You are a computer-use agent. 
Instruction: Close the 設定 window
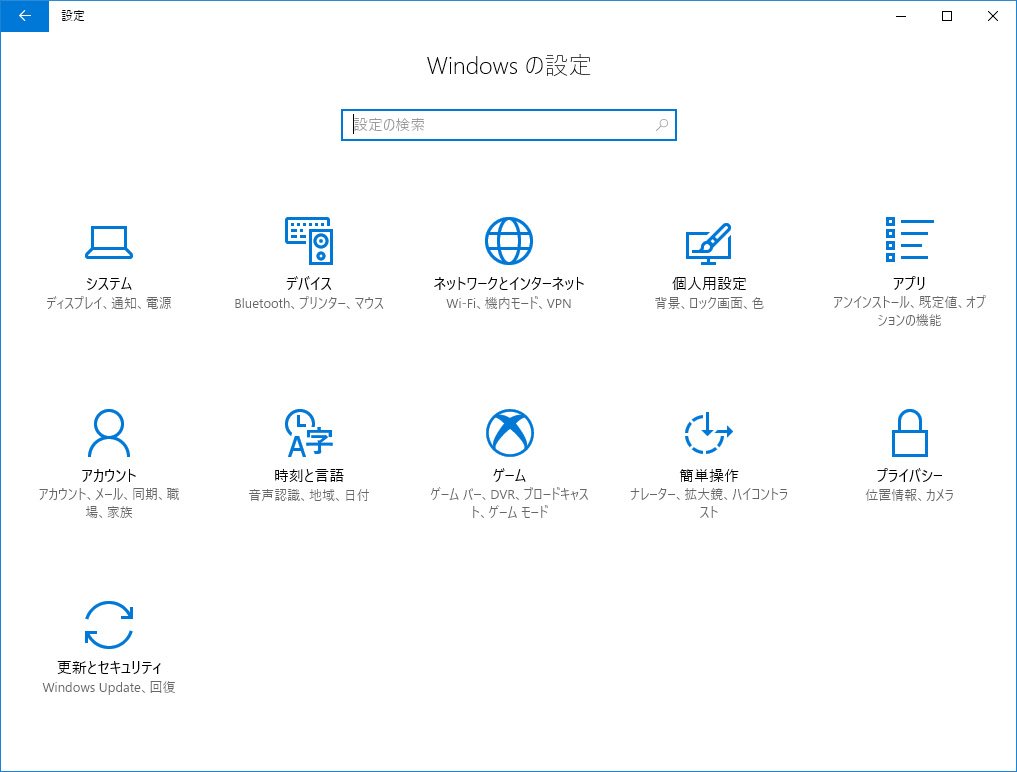click(x=993, y=16)
